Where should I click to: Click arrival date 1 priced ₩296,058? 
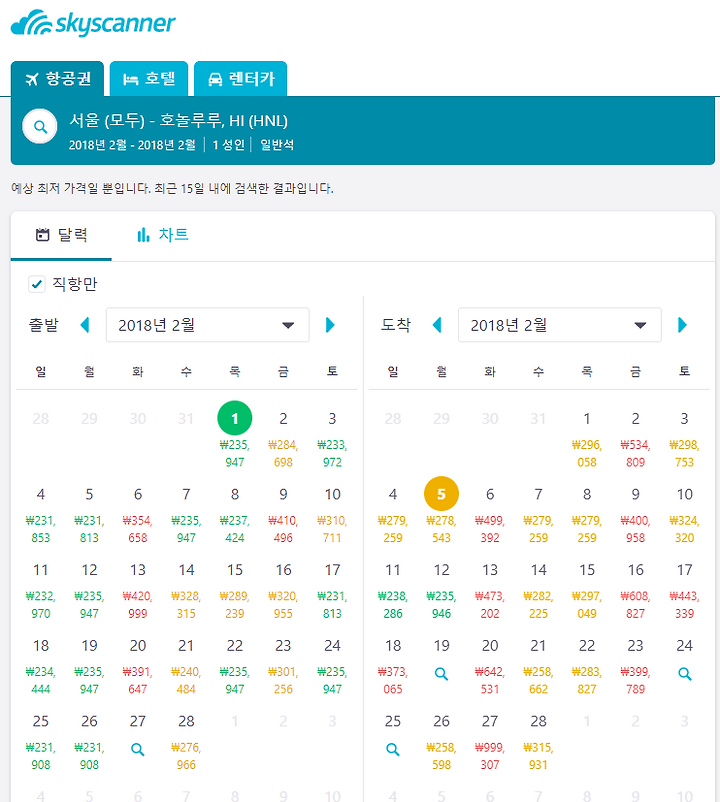(x=587, y=440)
